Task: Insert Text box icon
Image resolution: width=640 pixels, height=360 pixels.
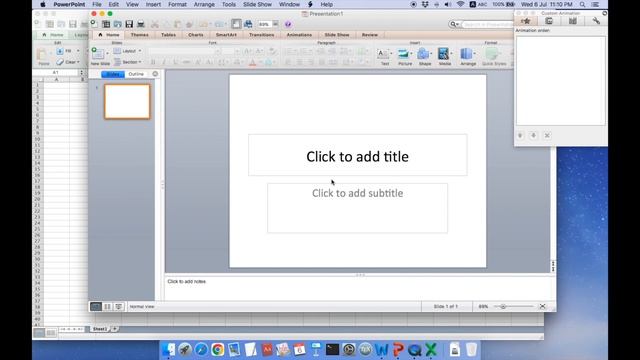Action: [384, 54]
